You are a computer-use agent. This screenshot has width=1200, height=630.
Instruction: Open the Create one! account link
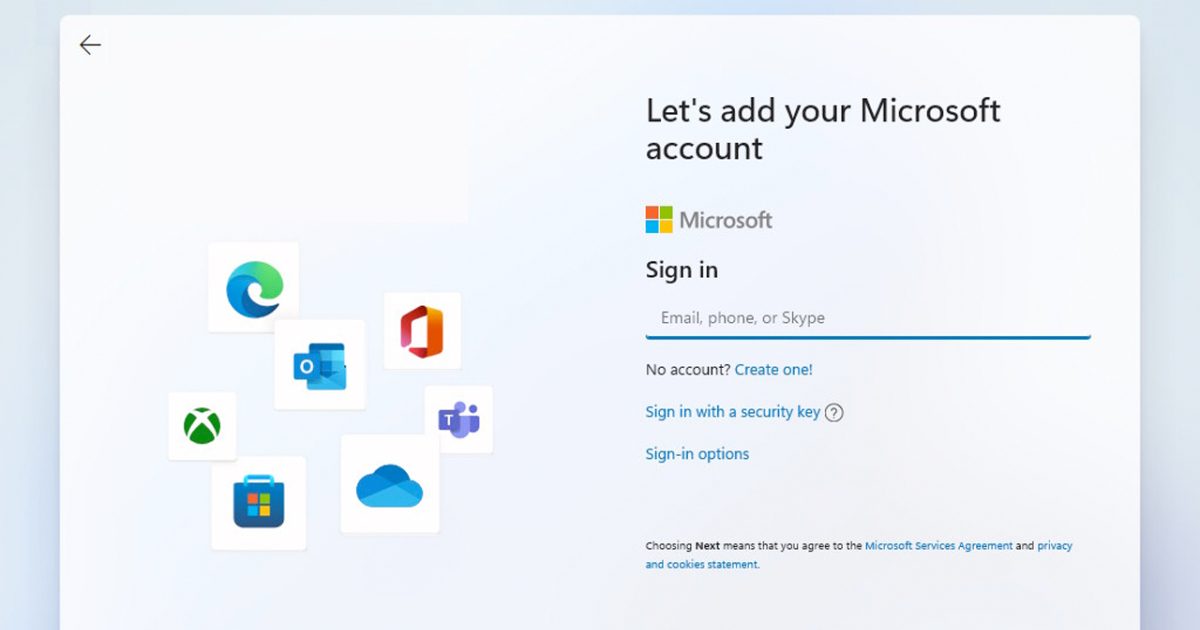(x=773, y=370)
